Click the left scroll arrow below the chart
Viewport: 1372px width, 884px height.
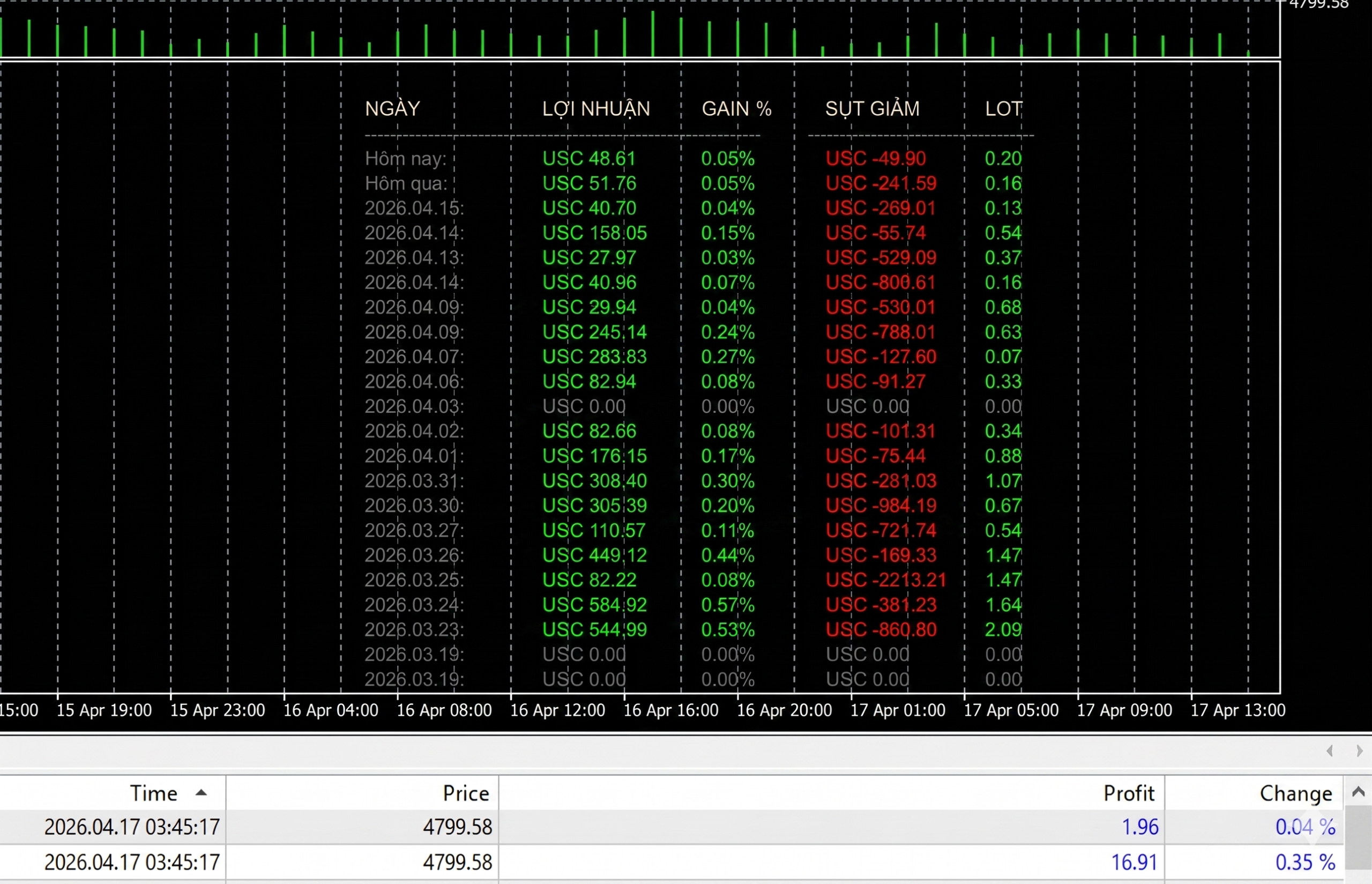(x=1330, y=751)
